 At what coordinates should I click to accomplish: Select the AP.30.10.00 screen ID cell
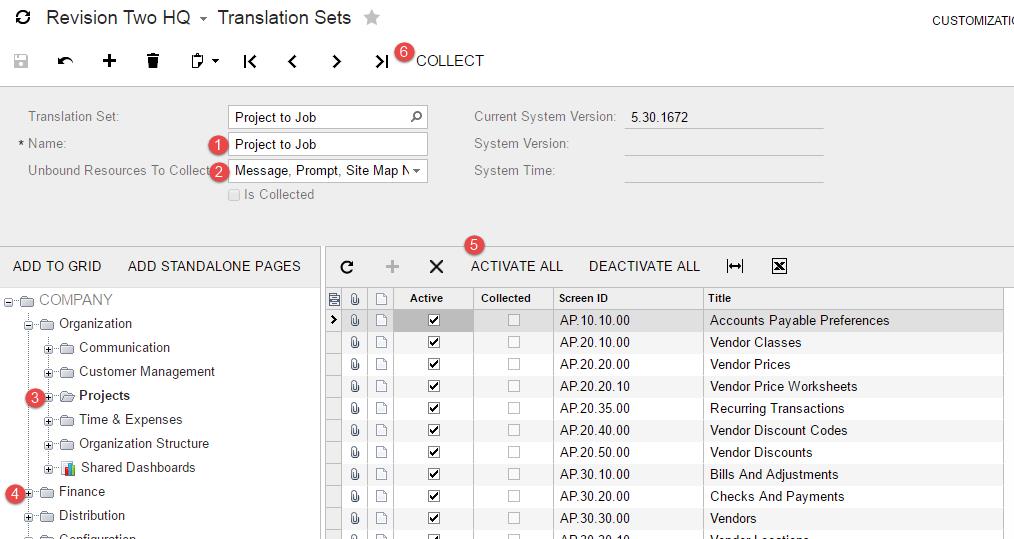[x=628, y=474]
